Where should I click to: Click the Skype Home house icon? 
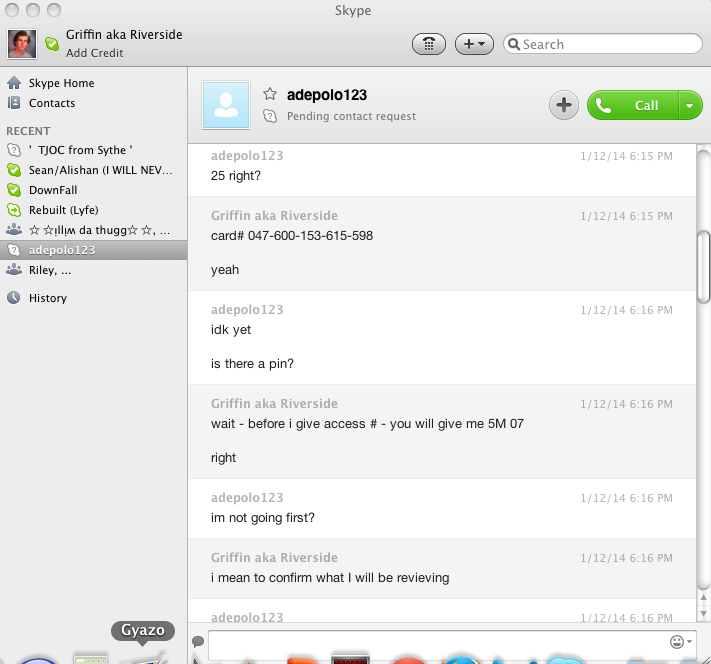(14, 83)
